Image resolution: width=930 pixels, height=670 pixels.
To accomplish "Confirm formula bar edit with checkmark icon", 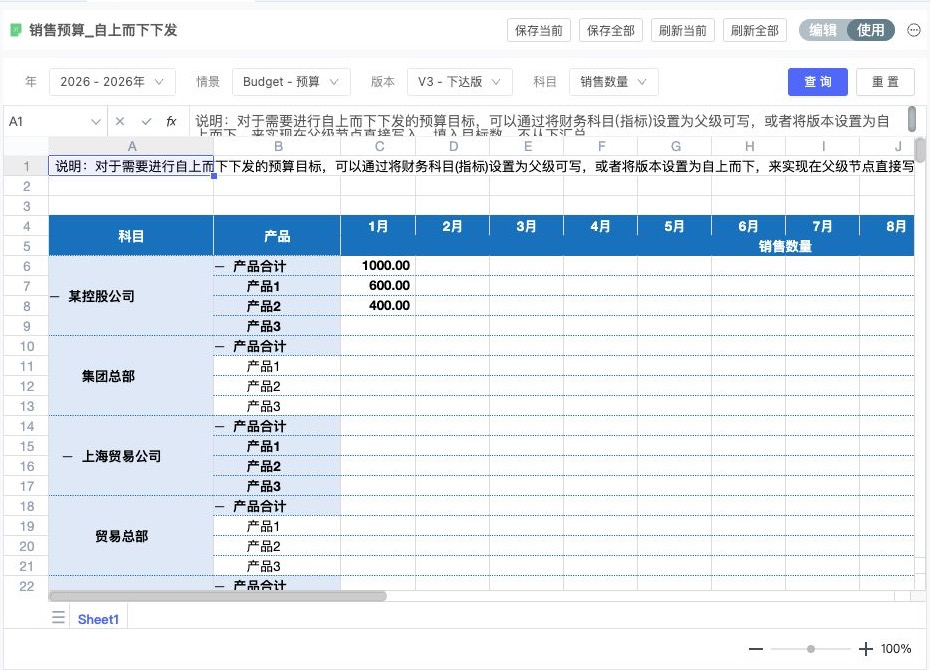I will pyautogui.click(x=146, y=122).
